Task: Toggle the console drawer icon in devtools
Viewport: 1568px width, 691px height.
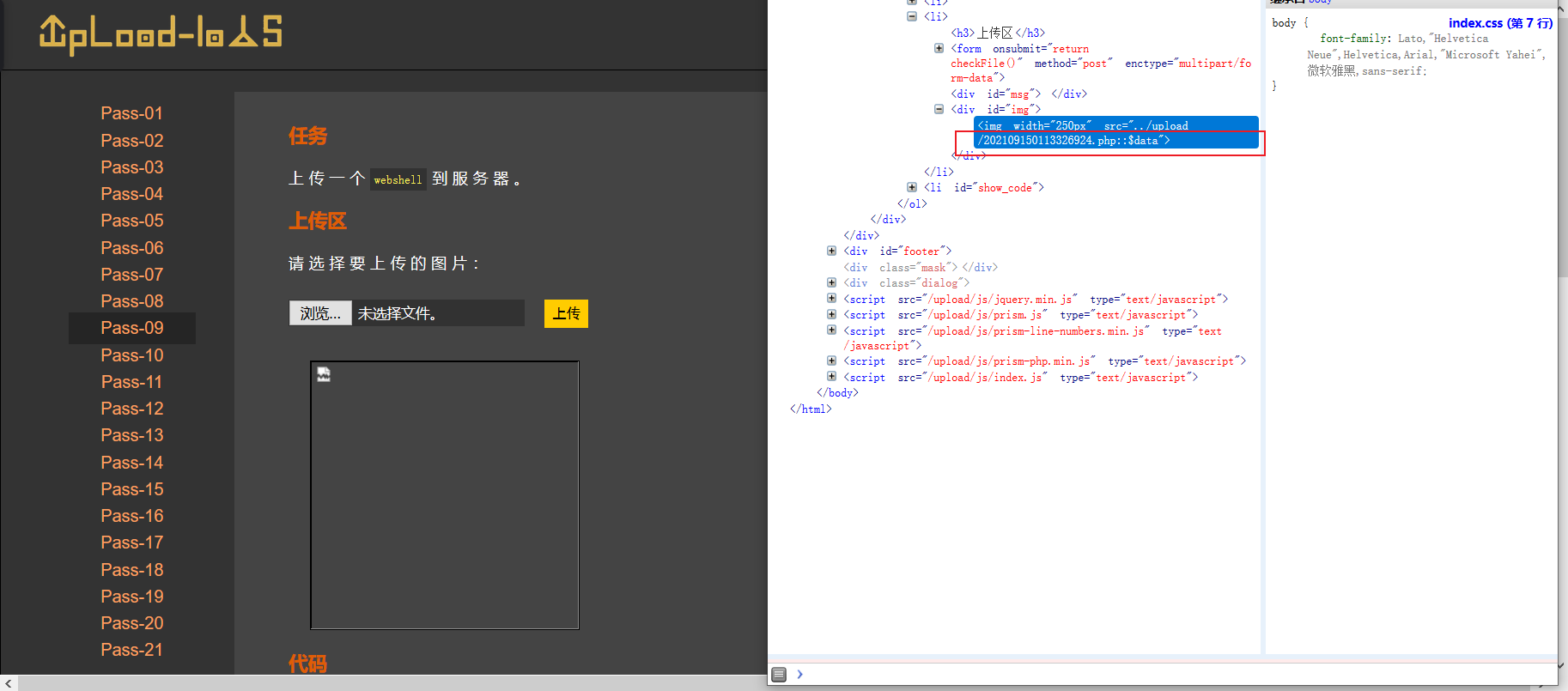Action: click(x=779, y=674)
